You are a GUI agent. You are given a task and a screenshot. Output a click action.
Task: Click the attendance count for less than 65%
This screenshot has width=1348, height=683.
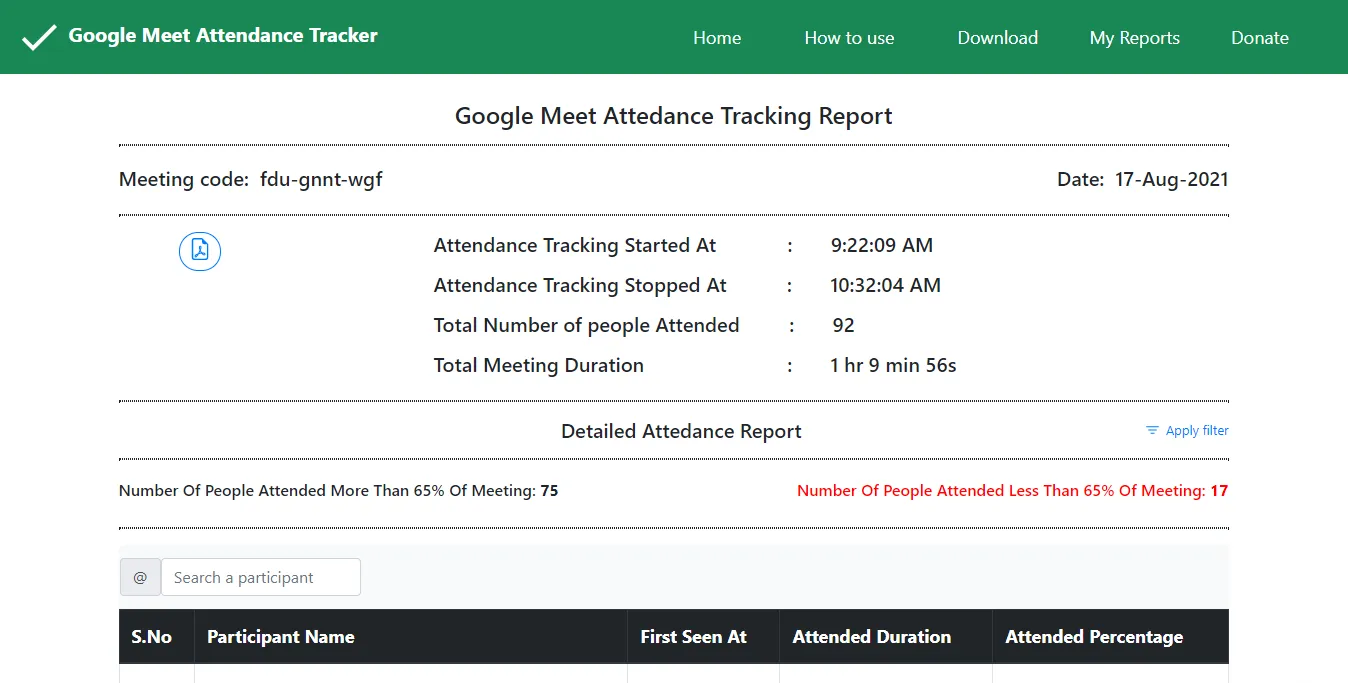pyautogui.click(x=1221, y=490)
